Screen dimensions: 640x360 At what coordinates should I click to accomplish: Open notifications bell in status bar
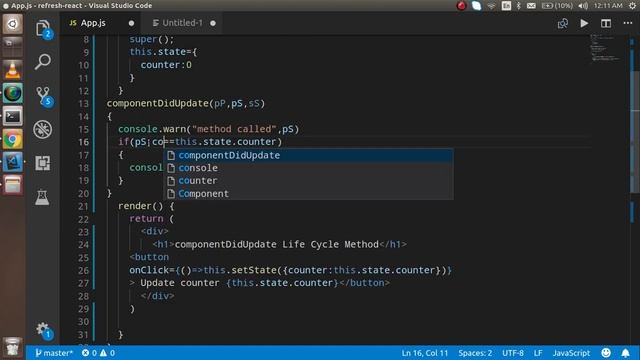pos(625,353)
